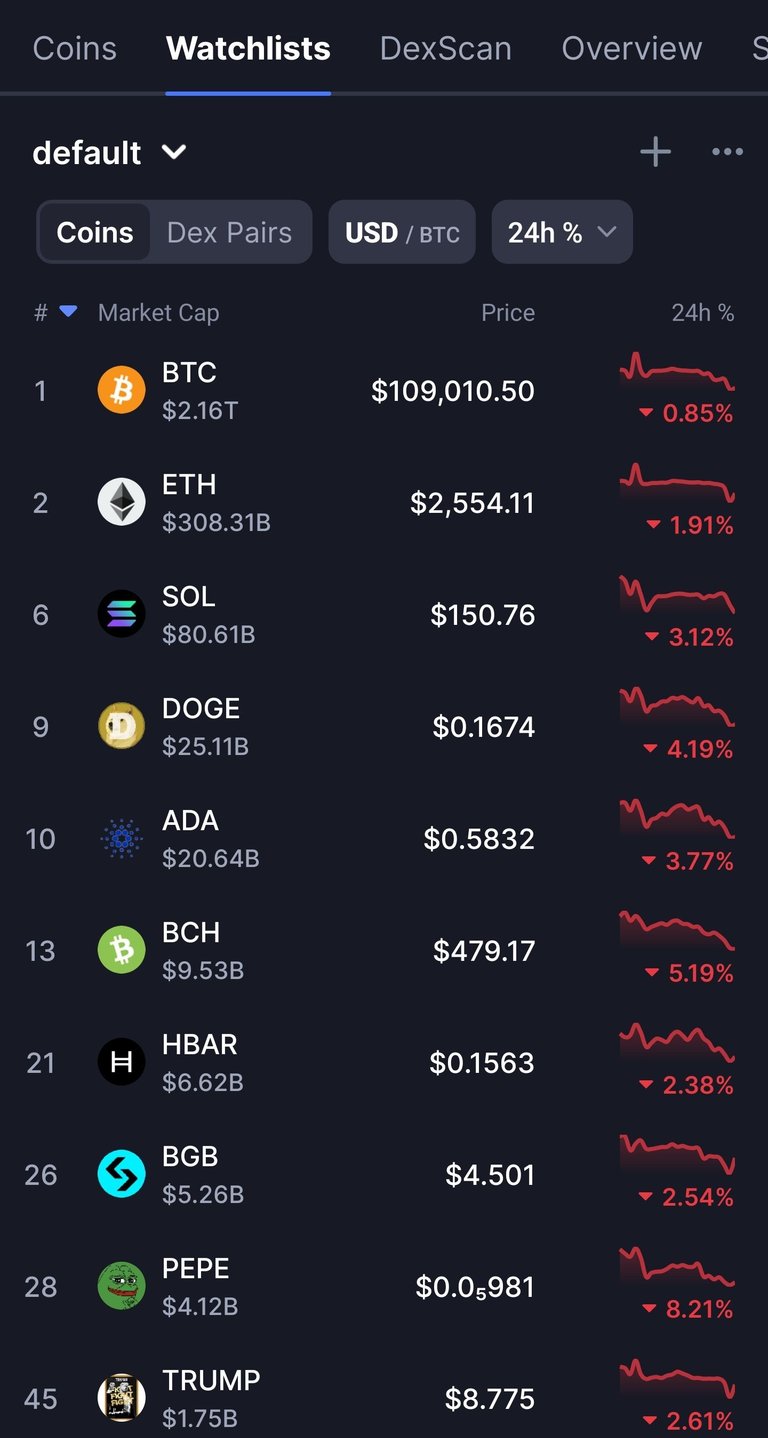Viewport: 768px width, 1438px height.
Task: Select the Coins segment toggle
Action: [x=95, y=232]
